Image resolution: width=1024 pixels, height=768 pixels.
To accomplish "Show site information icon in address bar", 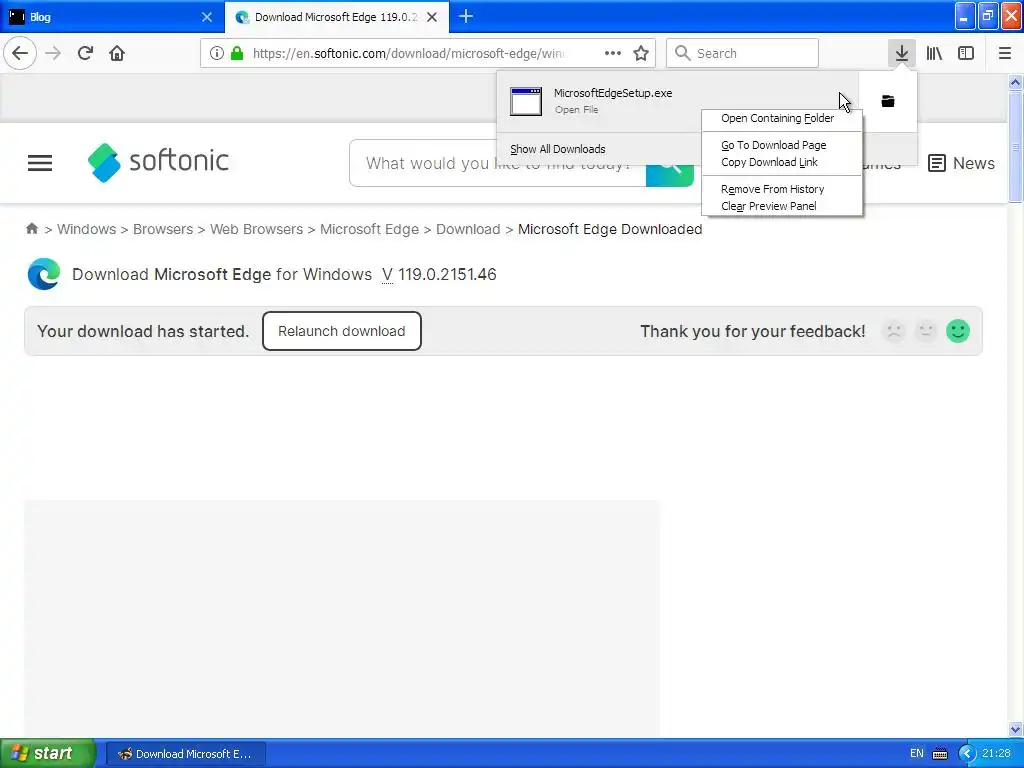I will (216, 53).
